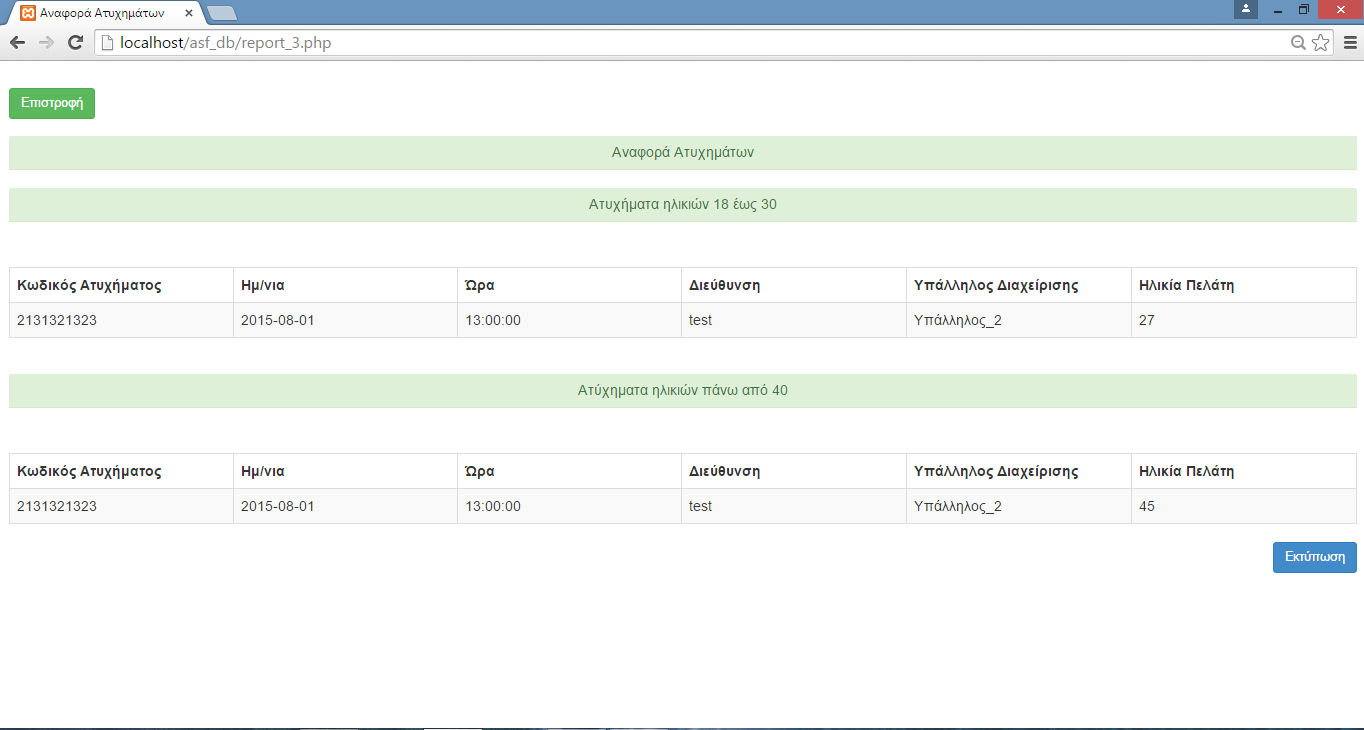Open the Chrome hamburger menu

click(x=1350, y=43)
